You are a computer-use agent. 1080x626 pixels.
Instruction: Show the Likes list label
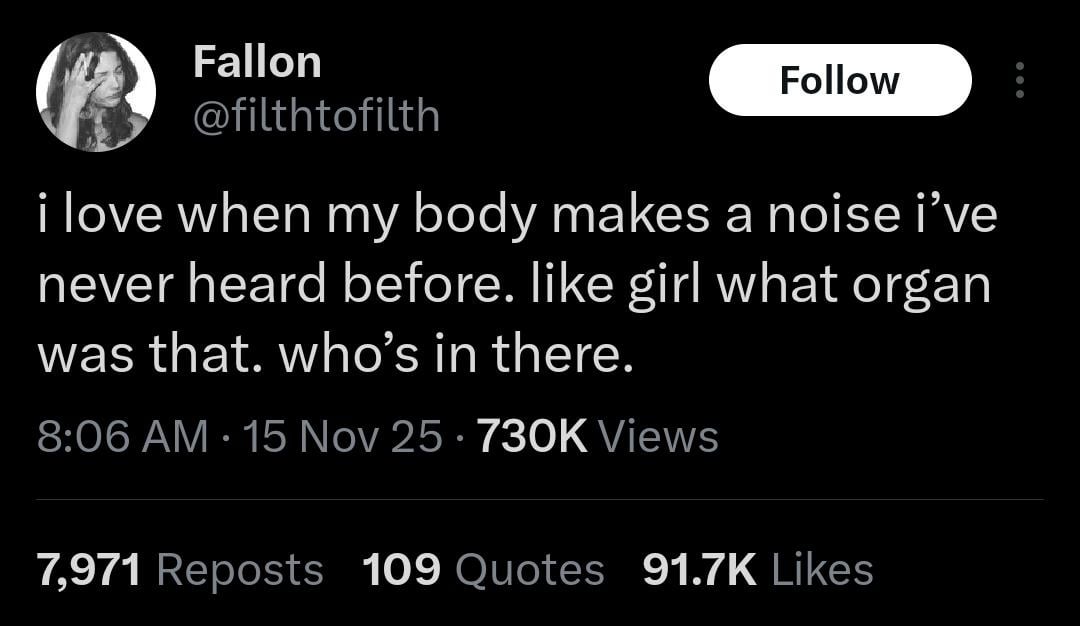pos(823,569)
